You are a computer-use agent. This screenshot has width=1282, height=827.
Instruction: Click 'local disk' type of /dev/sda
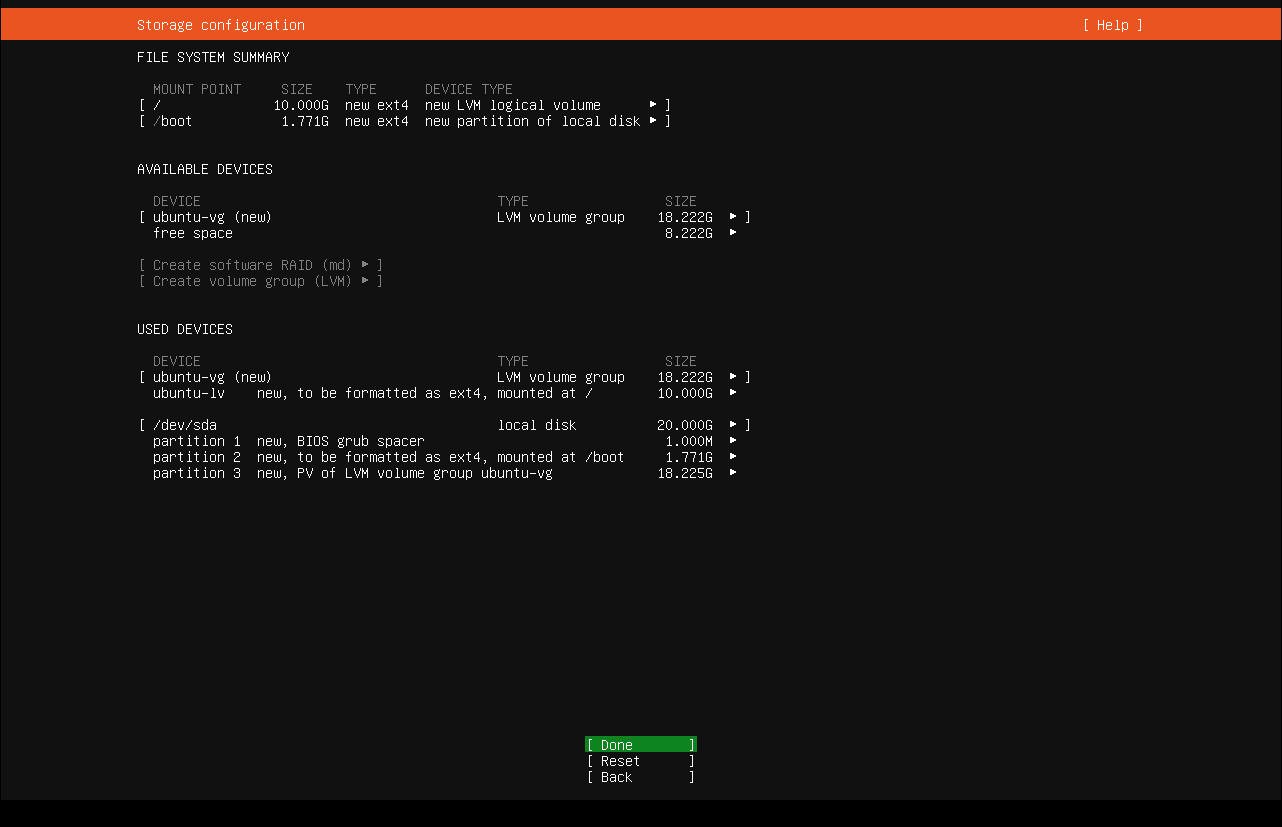coord(537,425)
